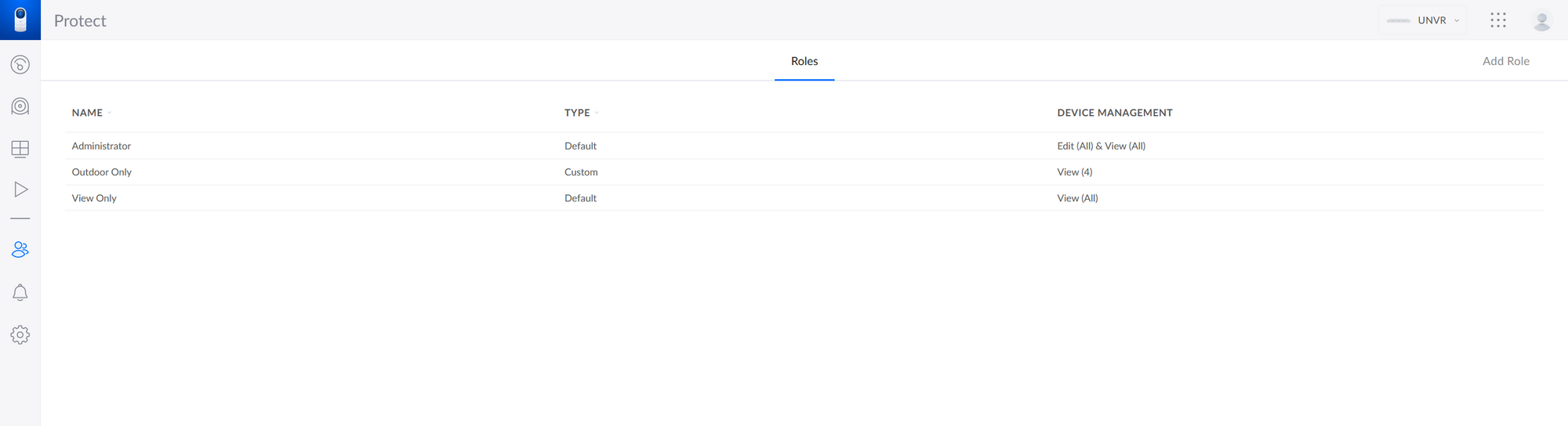Sort roles by the NAME column arrow
Viewport: 1568px width, 426px height.
(110, 113)
